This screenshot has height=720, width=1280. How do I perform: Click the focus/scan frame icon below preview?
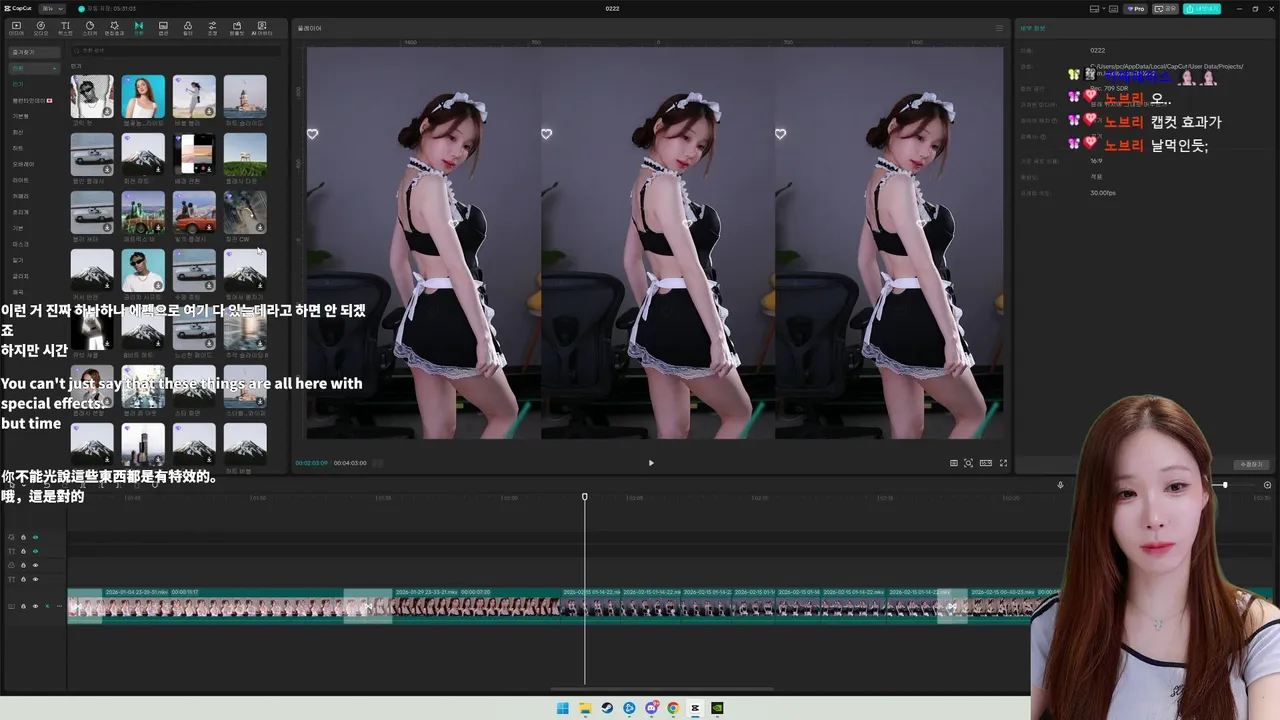(968, 463)
